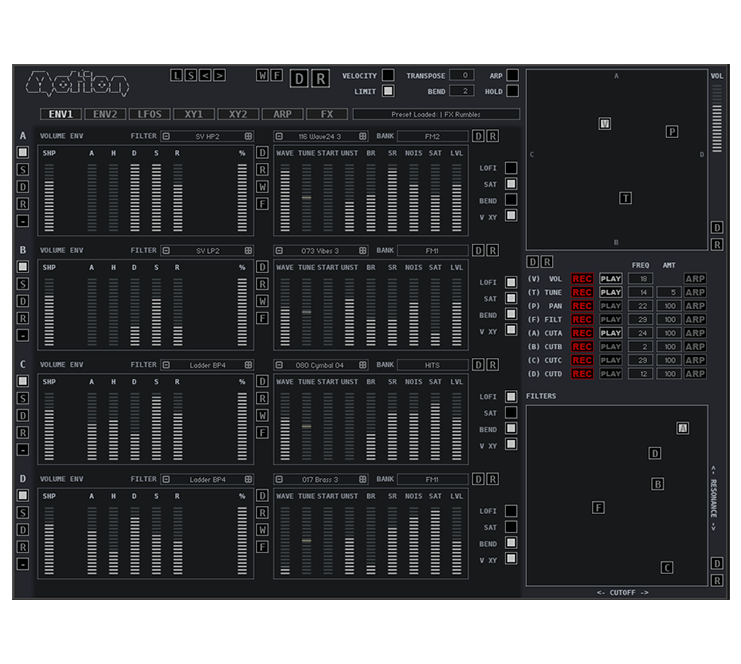Click PLAY for the (A) CUTA row
The image size is (741, 664).
(x=611, y=333)
